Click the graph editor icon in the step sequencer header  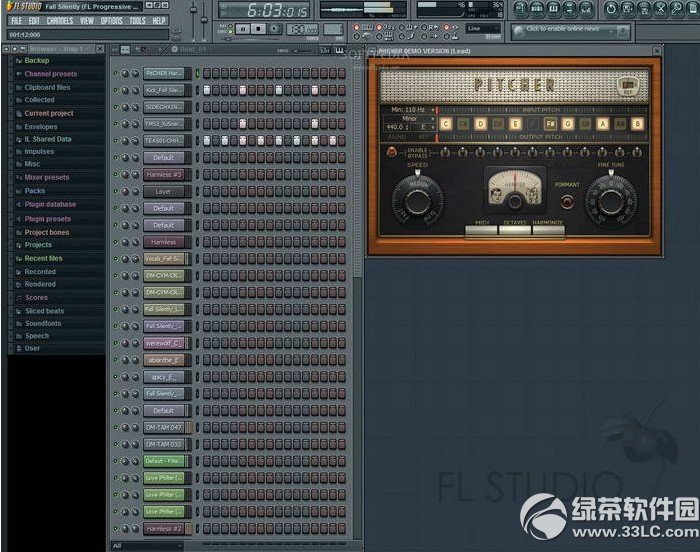(325, 50)
